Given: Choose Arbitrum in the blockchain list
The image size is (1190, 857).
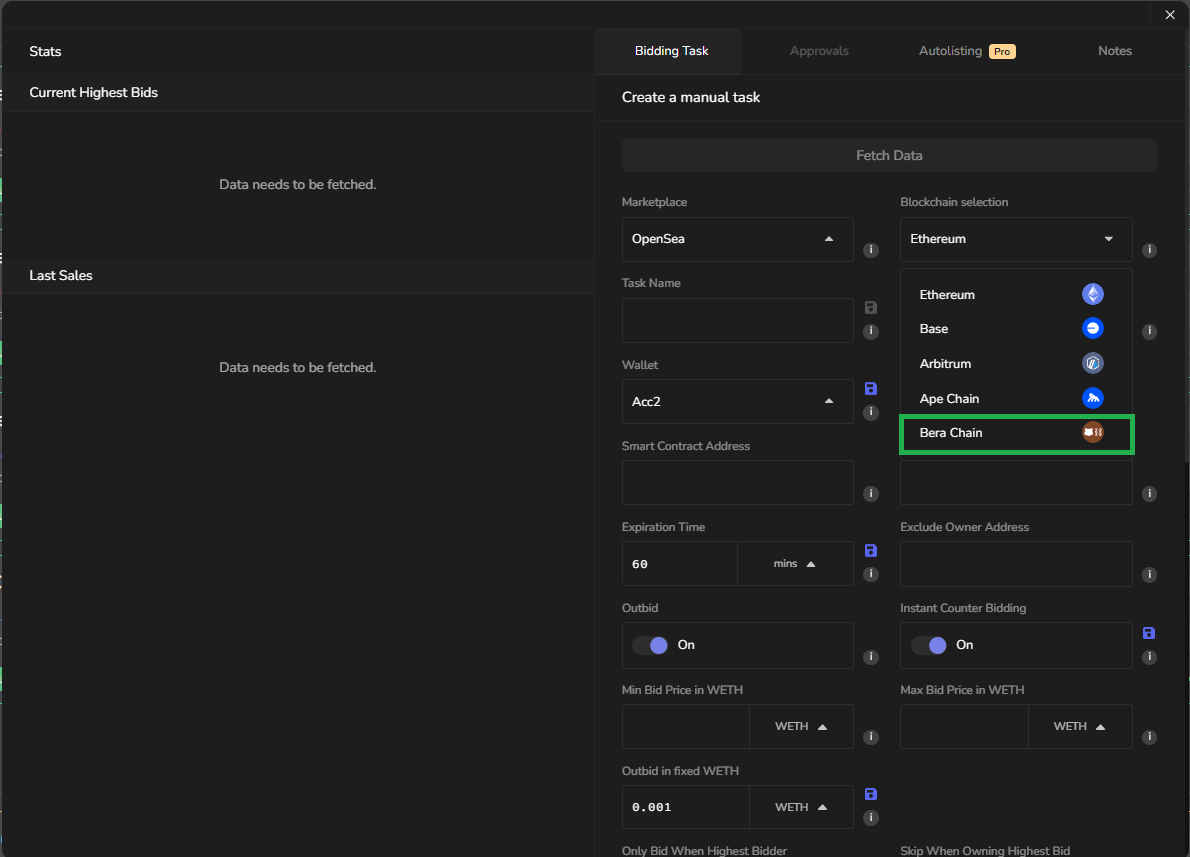Looking at the screenshot, I should pos(1015,364).
